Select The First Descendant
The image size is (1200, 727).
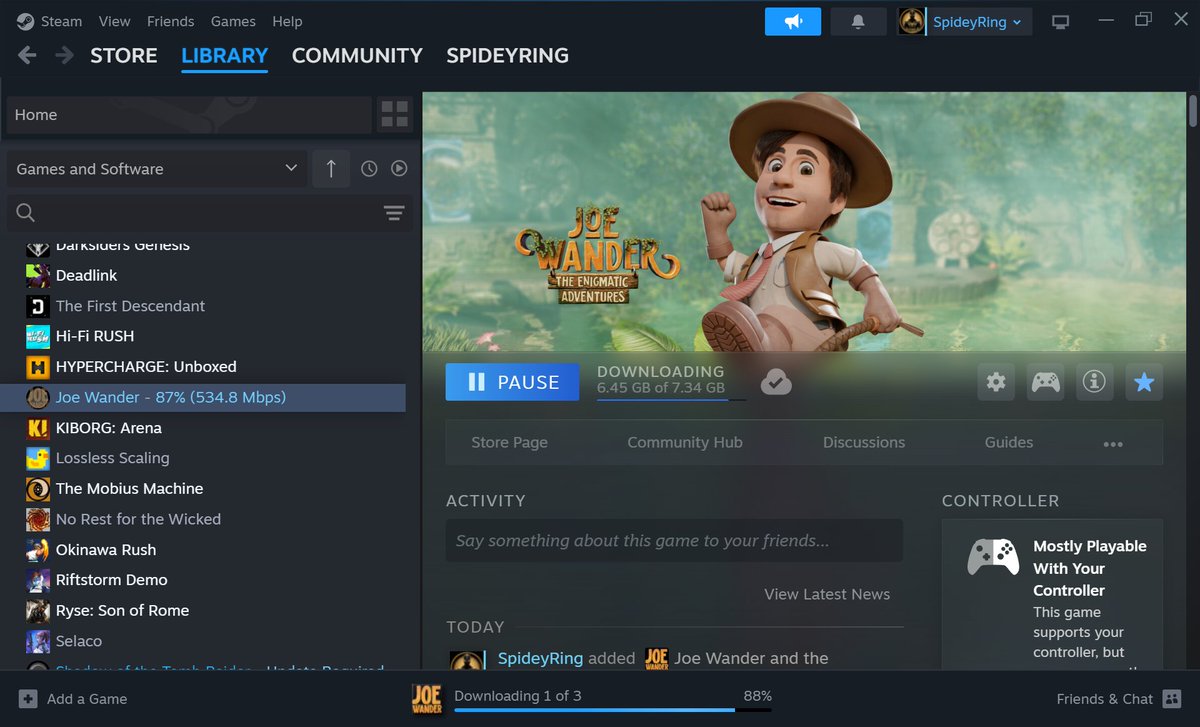point(130,306)
